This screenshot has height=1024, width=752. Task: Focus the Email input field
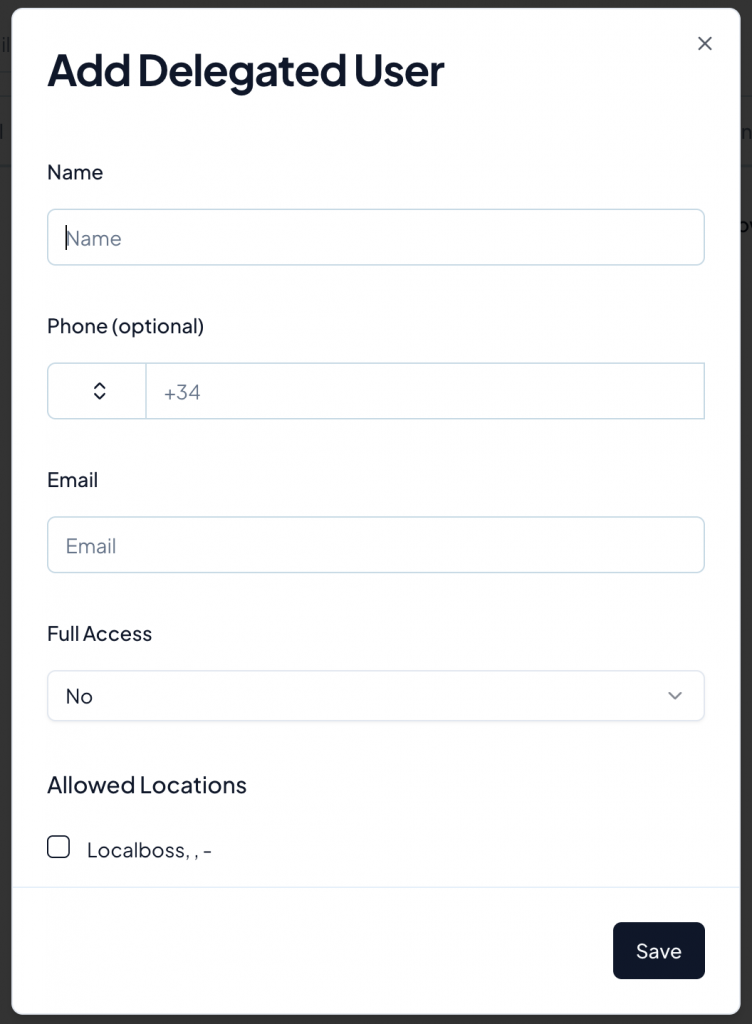(x=375, y=545)
